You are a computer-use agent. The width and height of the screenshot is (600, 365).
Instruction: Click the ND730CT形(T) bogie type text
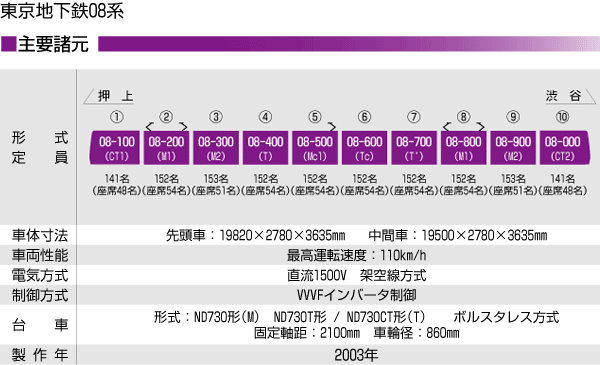[x=386, y=317]
